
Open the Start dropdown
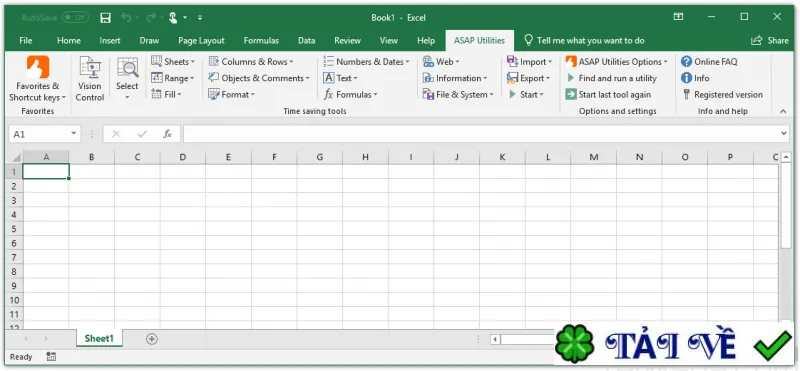tap(526, 94)
